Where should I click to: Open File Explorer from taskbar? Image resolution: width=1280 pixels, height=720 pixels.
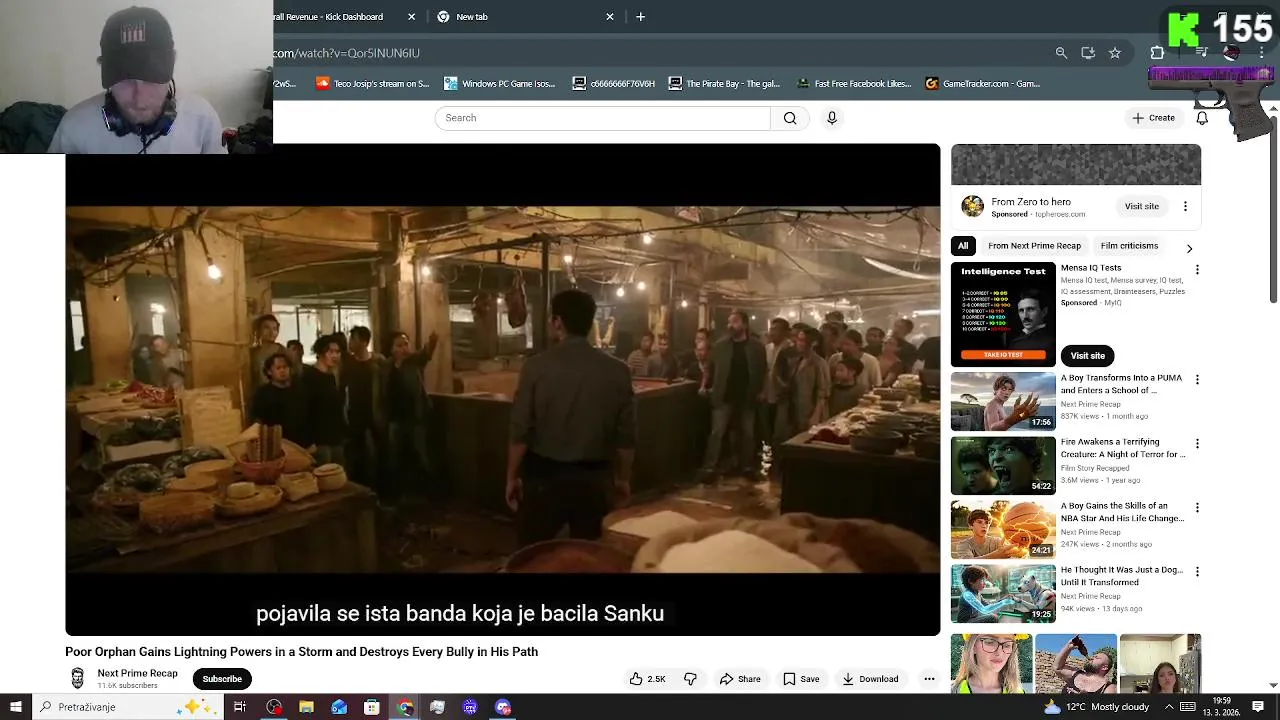click(306, 707)
